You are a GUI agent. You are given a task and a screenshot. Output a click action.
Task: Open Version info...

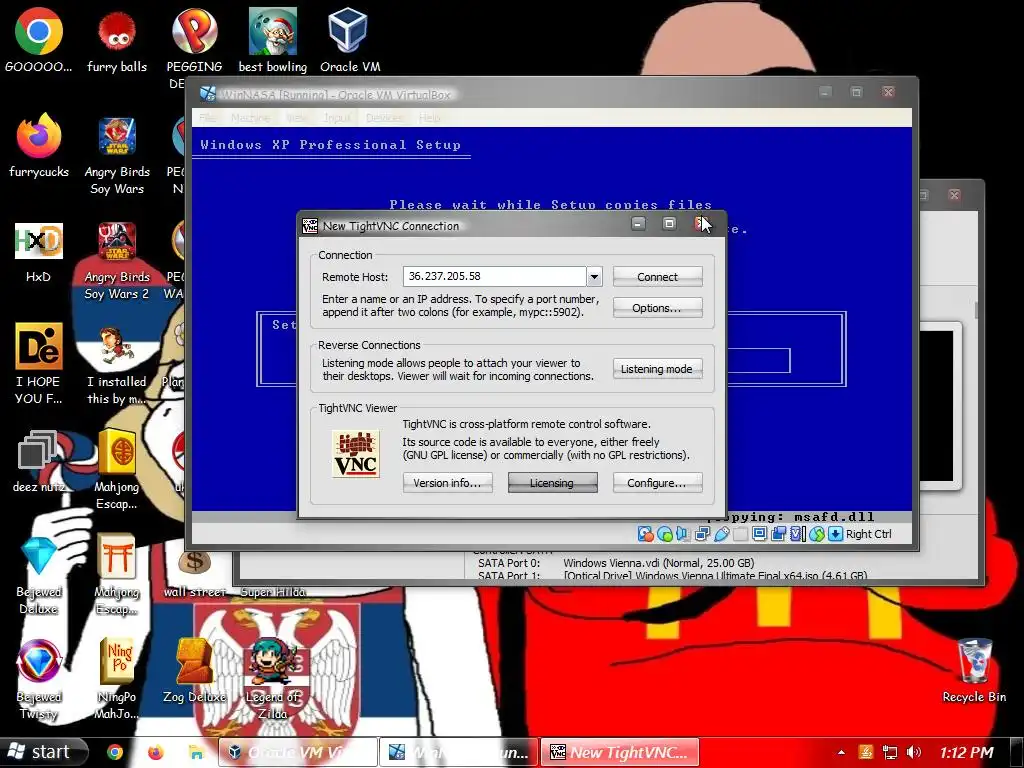[447, 483]
